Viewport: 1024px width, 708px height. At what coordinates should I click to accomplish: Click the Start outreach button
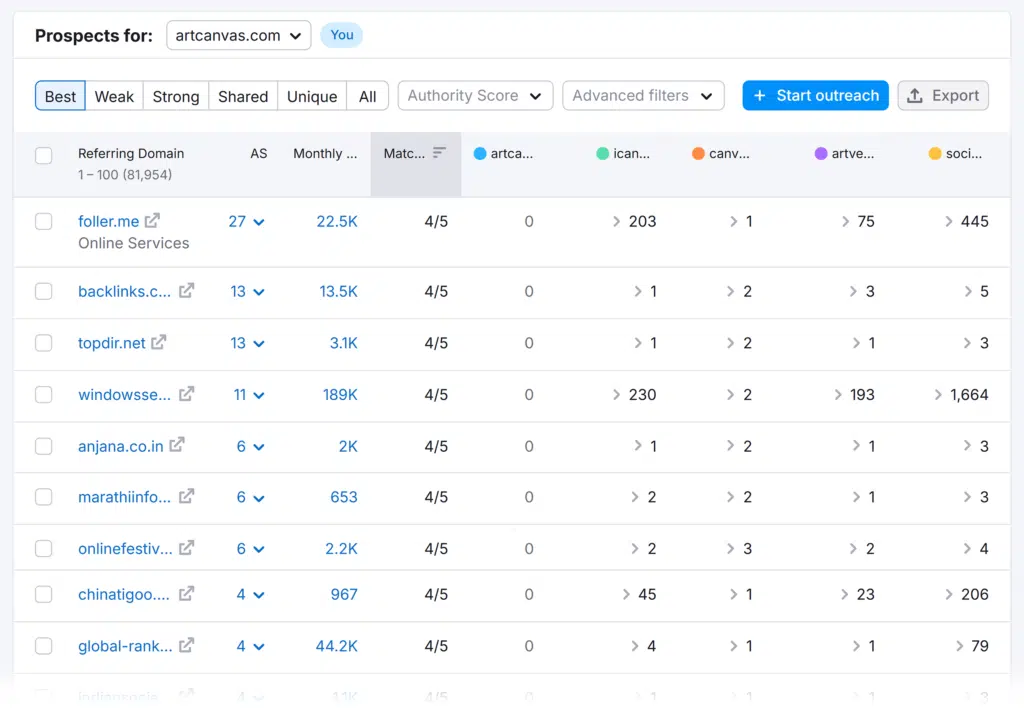[815, 96]
